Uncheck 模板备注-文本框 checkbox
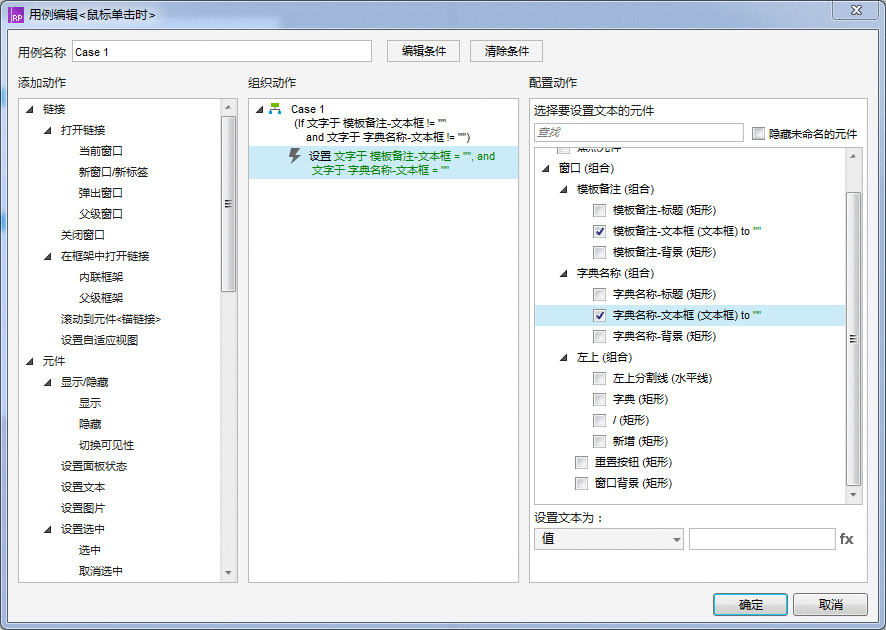The height and width of the screenshot is (630, 886). 600,232
